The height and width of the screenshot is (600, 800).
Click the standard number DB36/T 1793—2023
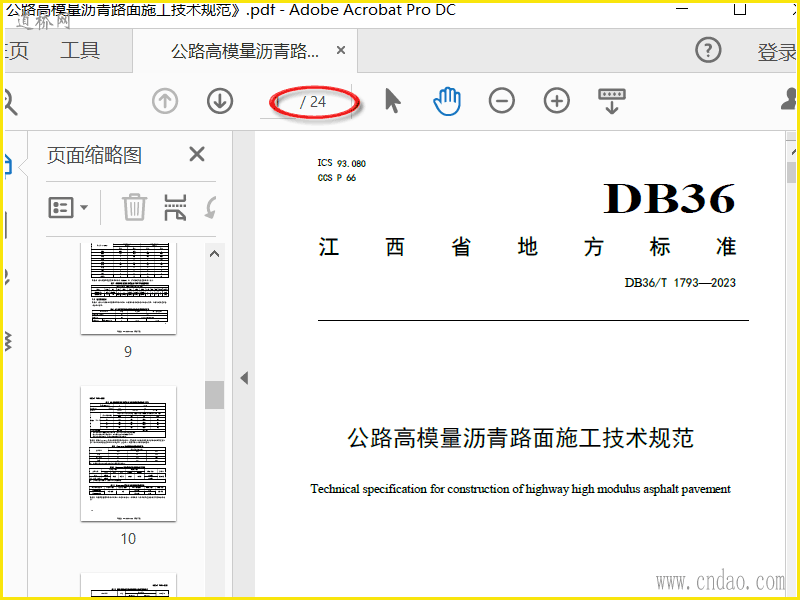(680, 283)
